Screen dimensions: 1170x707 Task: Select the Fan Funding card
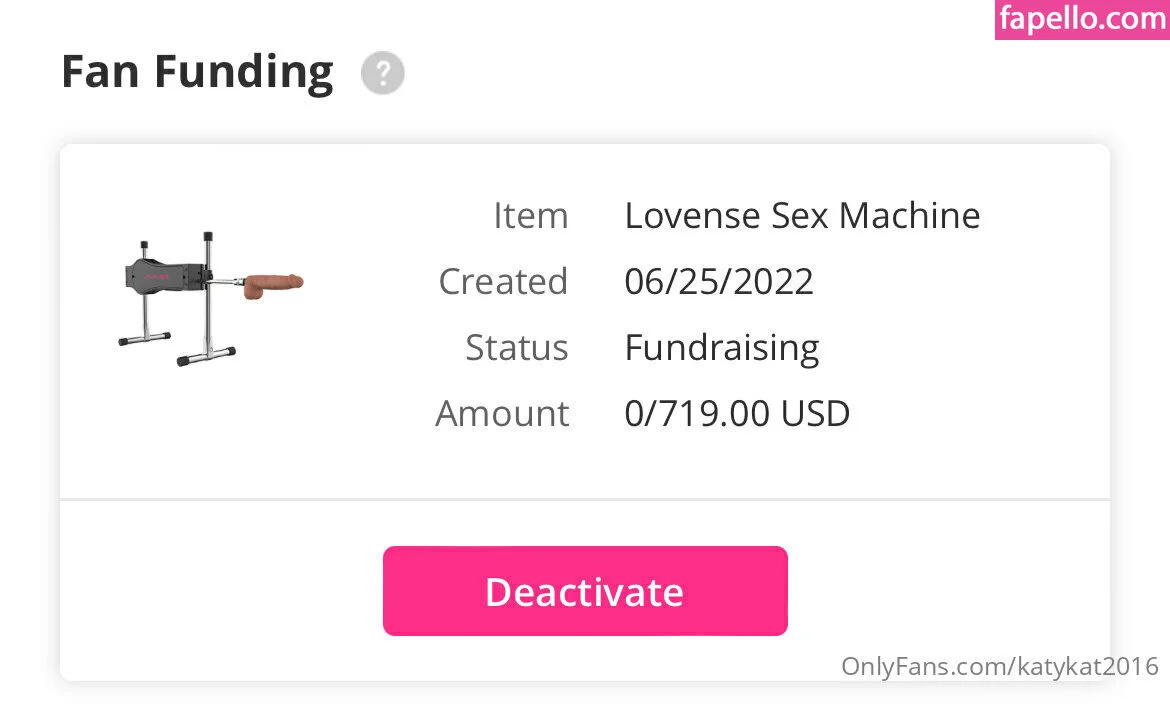(585, 410)
